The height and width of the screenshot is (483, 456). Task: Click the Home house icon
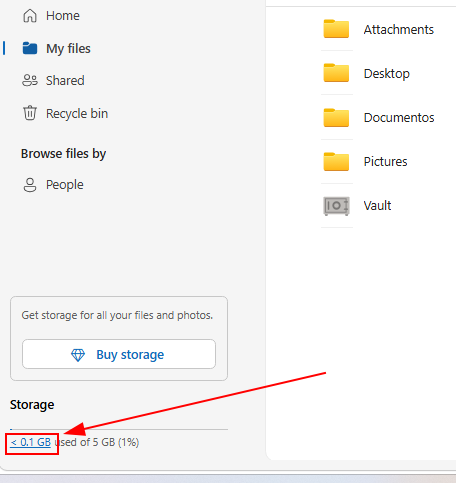point(30,16)
